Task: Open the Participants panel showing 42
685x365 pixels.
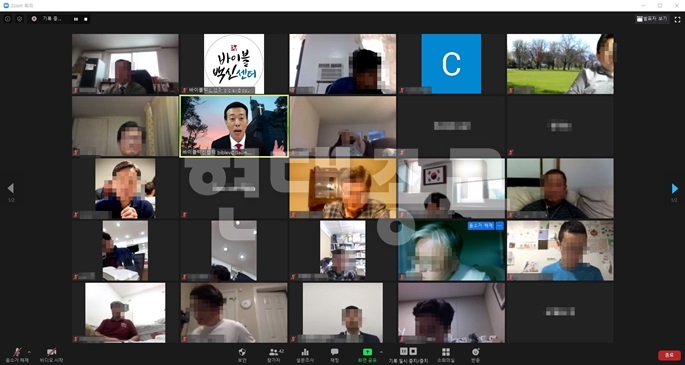Action: coord(274,355)
